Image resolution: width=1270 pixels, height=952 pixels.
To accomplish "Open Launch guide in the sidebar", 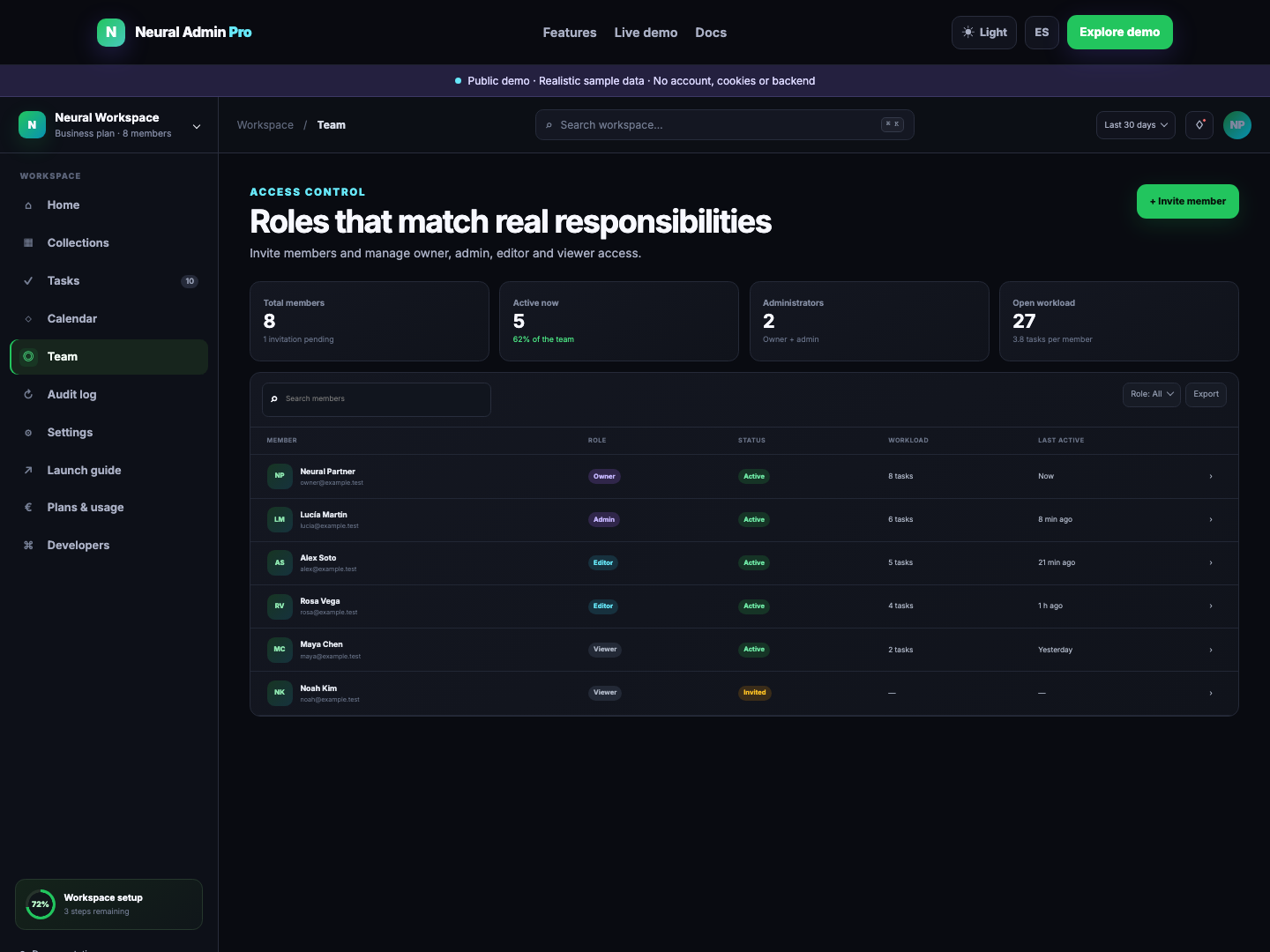I will 109,471.
